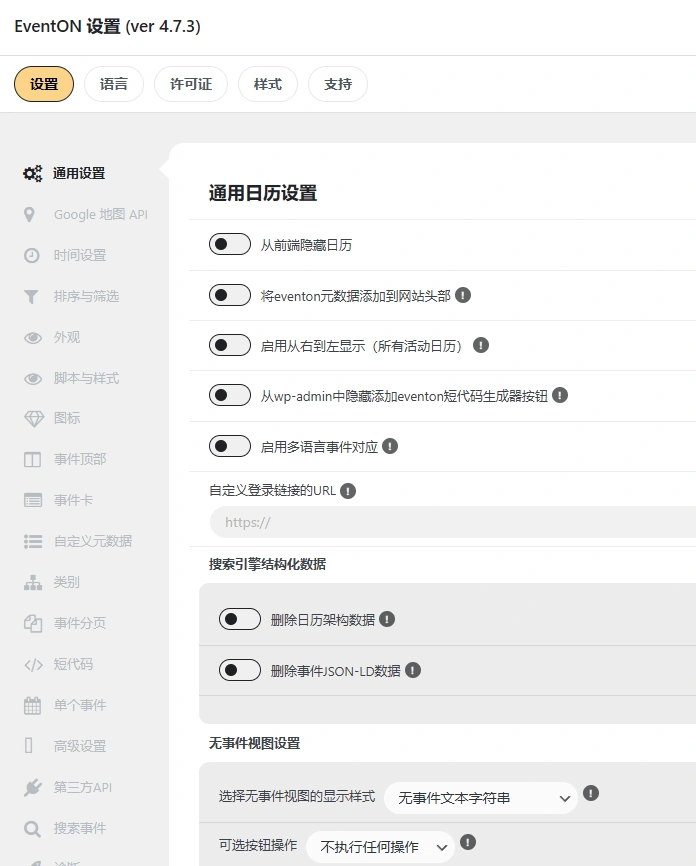696x866 pixels.
Task: Open the 许可证 tab
Action: (x=191, y=84)
